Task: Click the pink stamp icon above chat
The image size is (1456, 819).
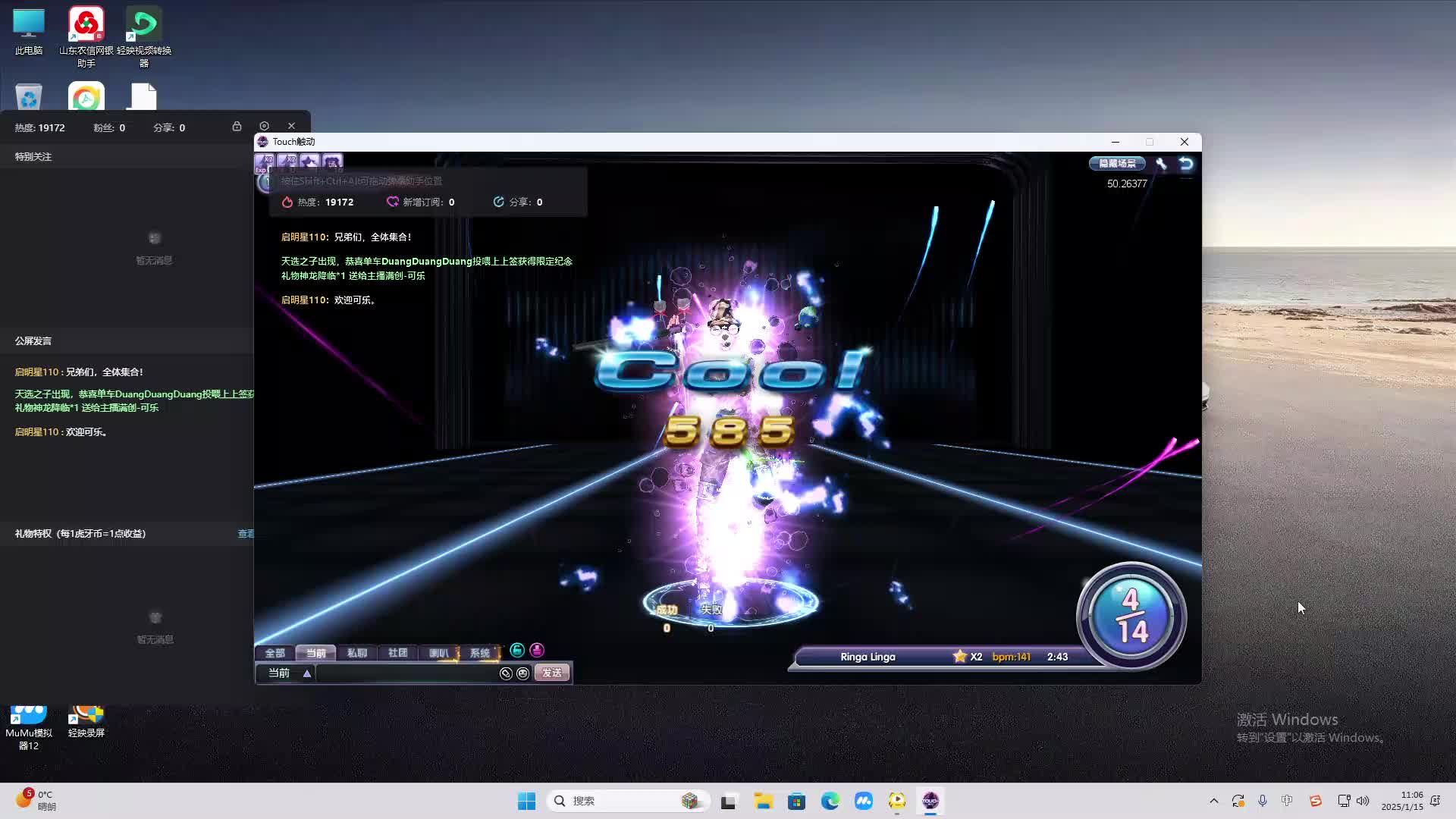Action: [x=537, y=650]
